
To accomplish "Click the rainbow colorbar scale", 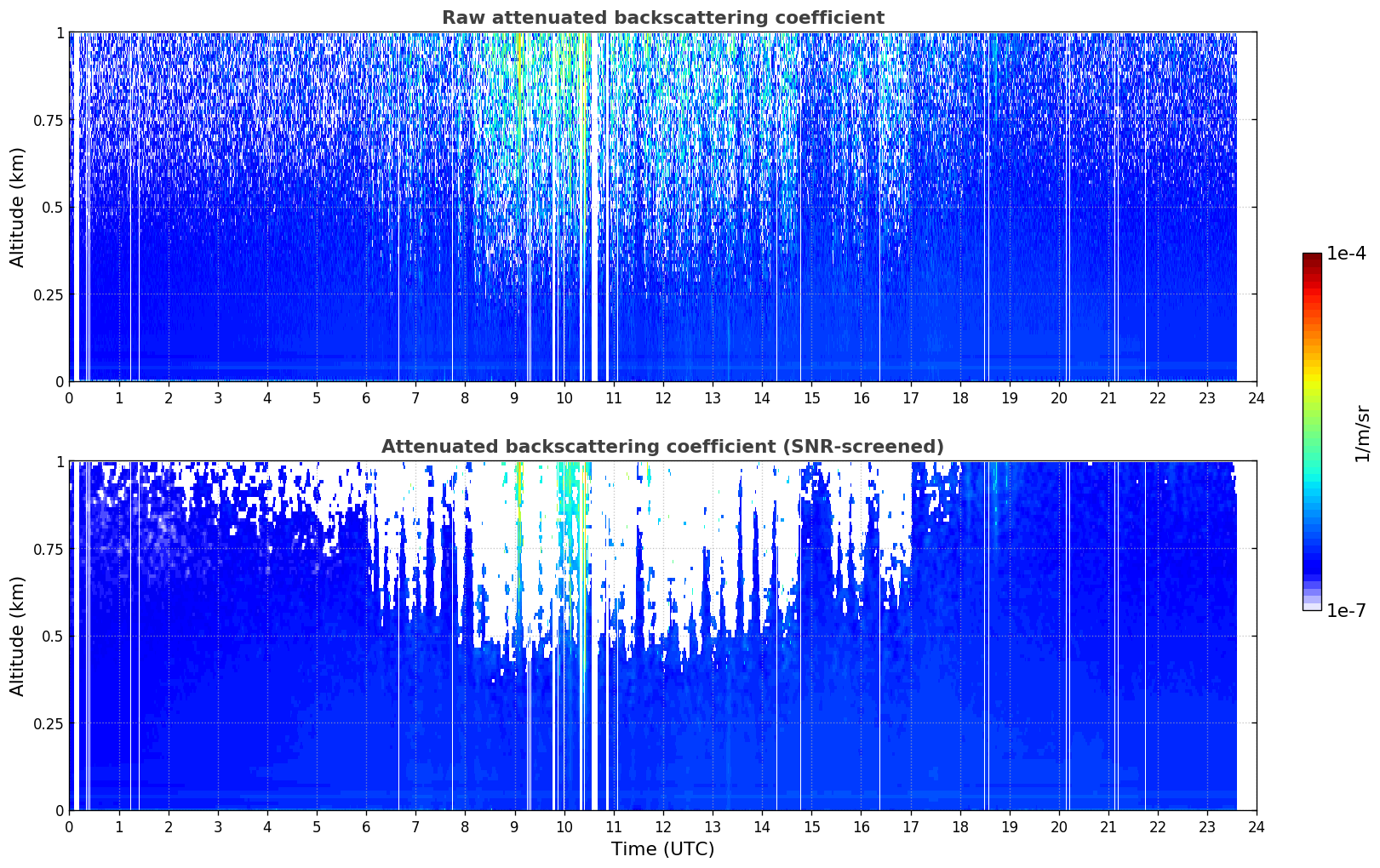I will 1312,431.
